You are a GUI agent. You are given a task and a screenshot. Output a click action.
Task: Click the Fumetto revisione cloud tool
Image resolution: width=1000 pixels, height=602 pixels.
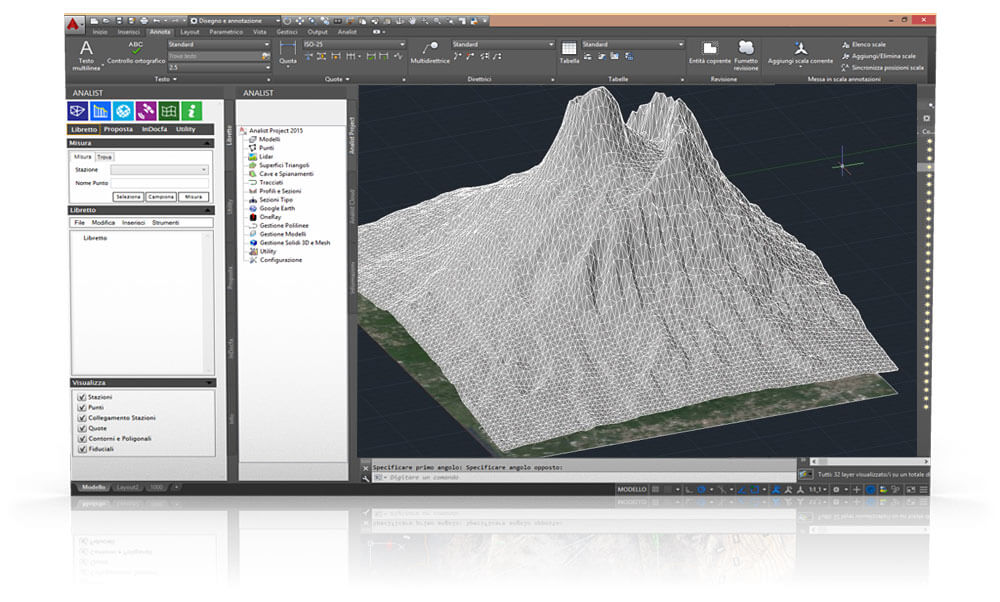coord(746,55)
